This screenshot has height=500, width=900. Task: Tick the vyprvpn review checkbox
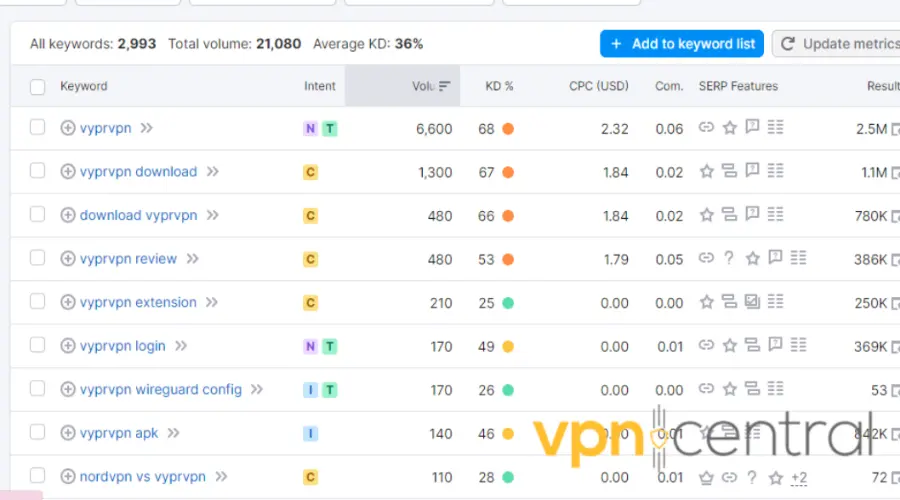[x=37, y=258]
